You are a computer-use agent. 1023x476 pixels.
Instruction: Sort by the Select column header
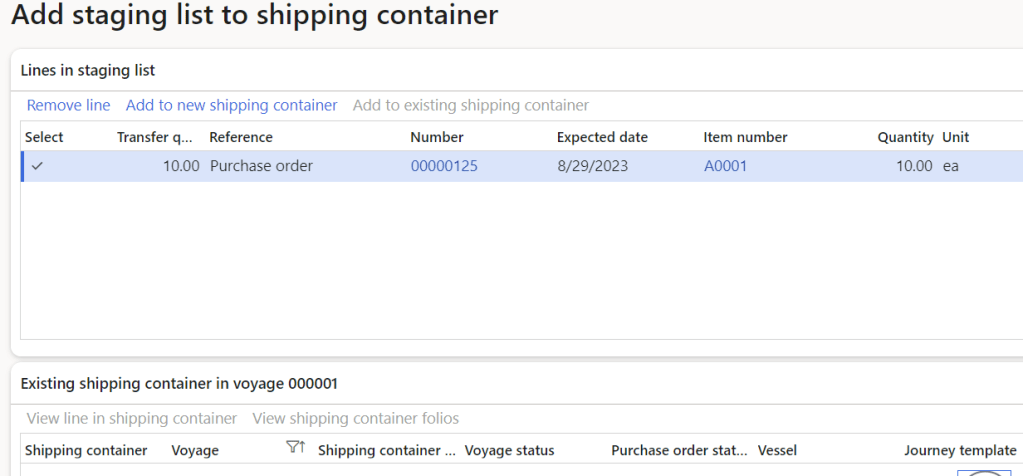coord(44,137)
